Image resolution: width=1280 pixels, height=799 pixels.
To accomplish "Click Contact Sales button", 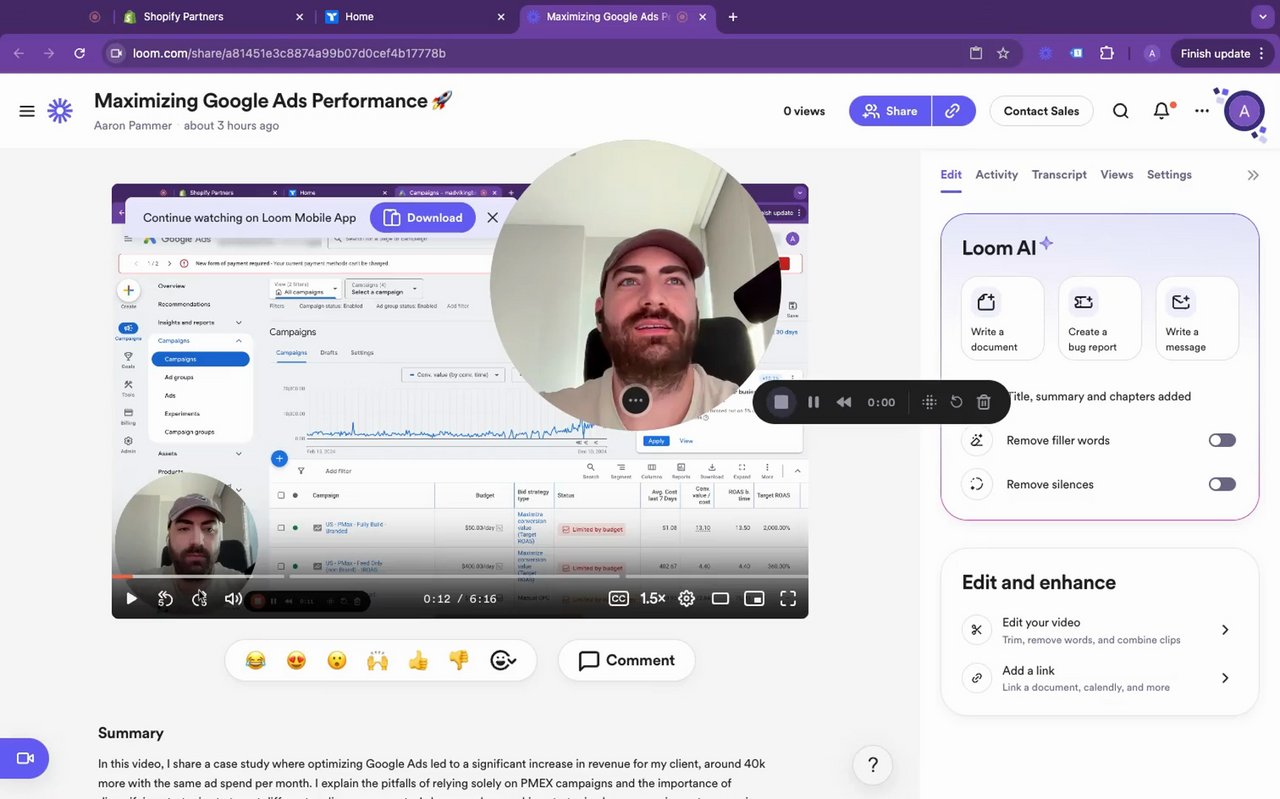I will pyautogui.click(x=1041, y=111).
